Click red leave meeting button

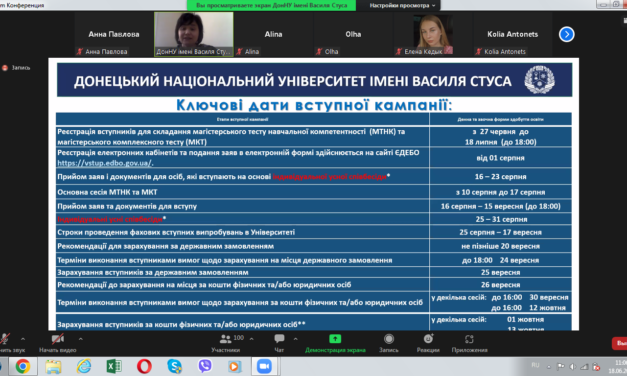click(x=620, y=343)
